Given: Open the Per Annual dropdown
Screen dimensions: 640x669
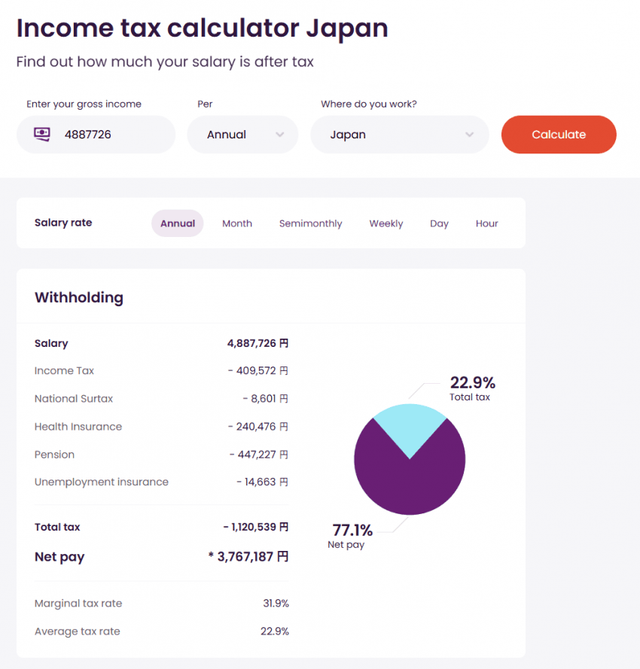Looking at the screenshot, I should (243, 134).
